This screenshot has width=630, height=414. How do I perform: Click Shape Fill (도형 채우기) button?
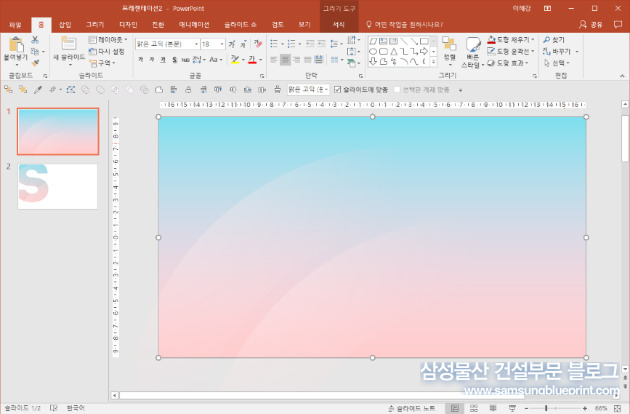[x=511, y=40]
